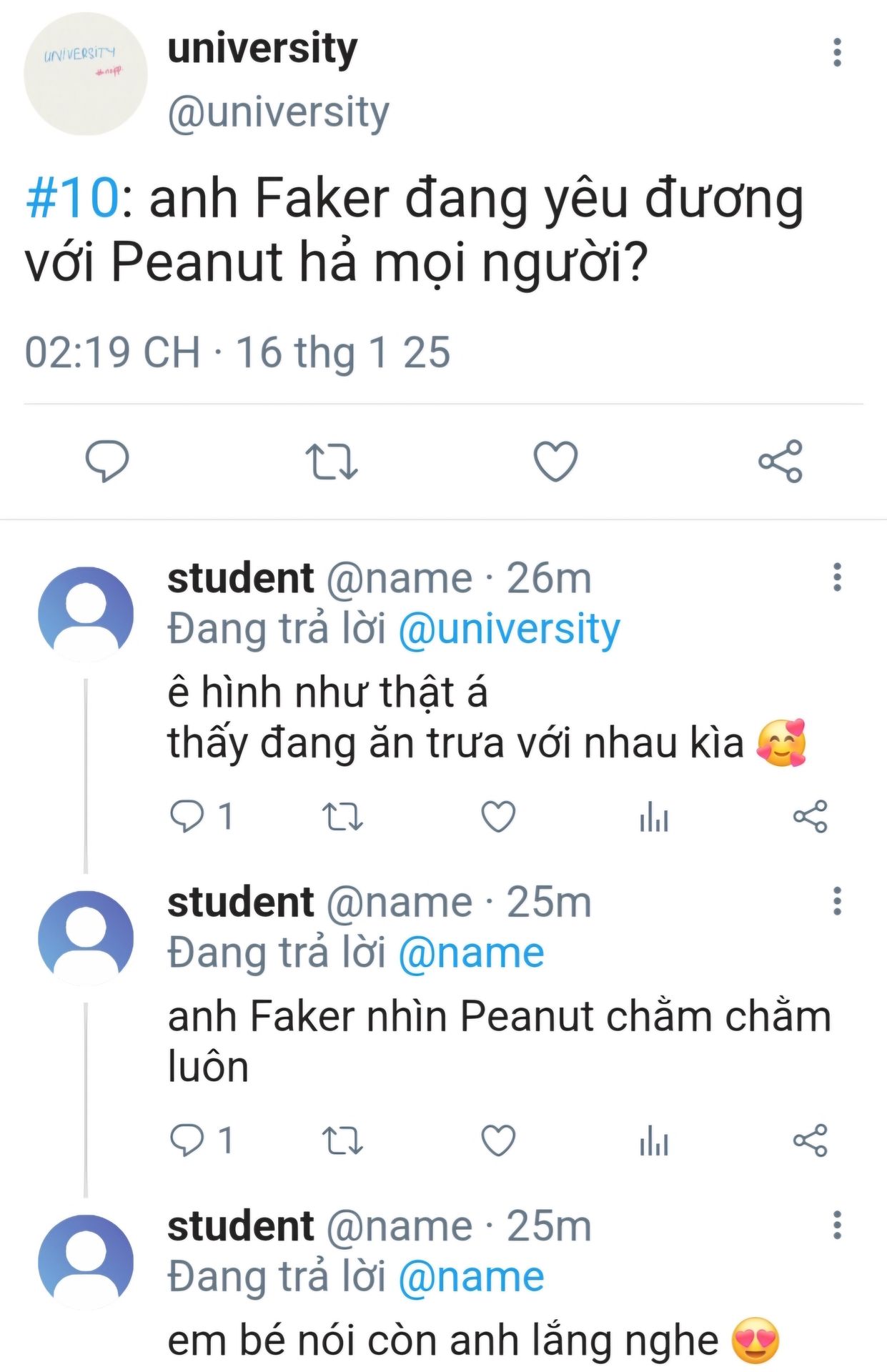Screen dimensions: 887x1372
Task: Open the university profile avatar
Action: click(85, 74)
